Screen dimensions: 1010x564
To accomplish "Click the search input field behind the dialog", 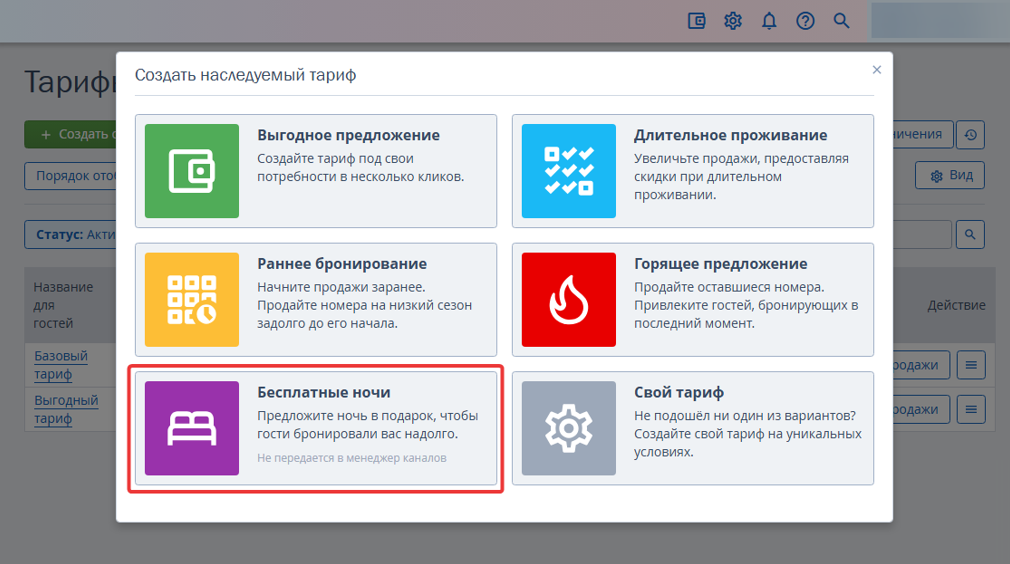I will pos(922,235).
